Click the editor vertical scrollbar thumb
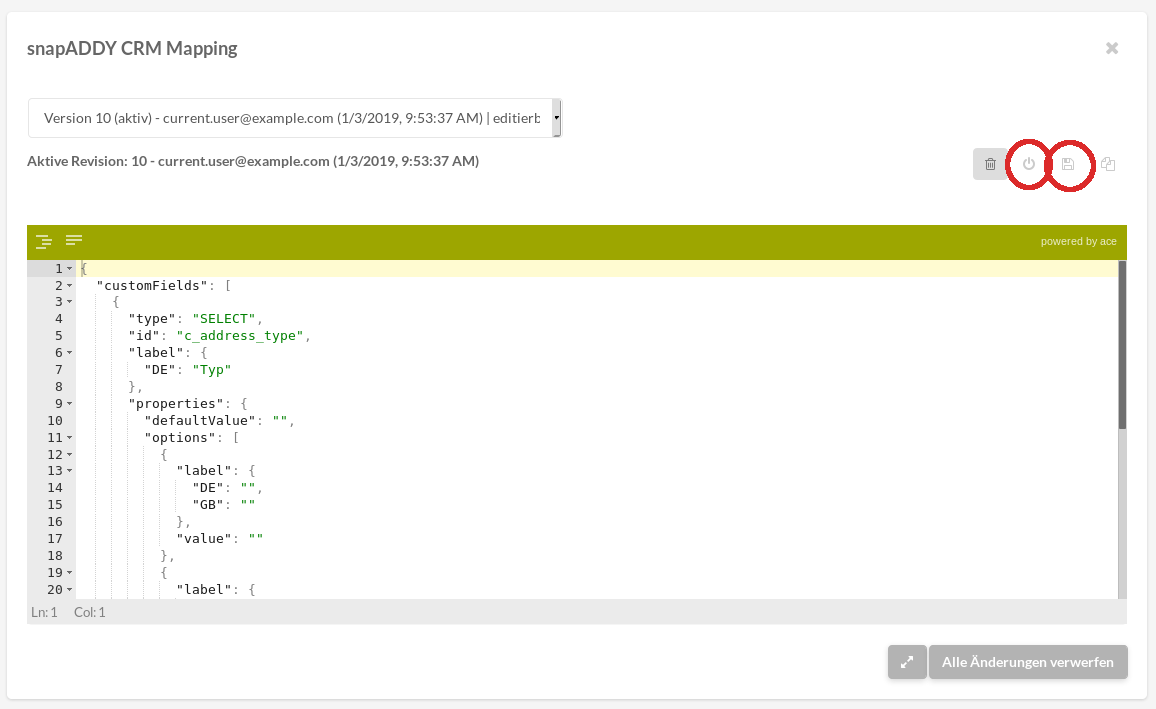The height and width of the screenshot is (709, 1156). click(x=1122, y=345)
